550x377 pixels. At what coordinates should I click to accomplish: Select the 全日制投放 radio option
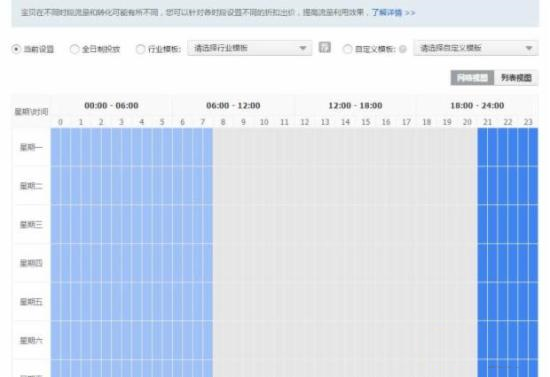tap(74, 49)
